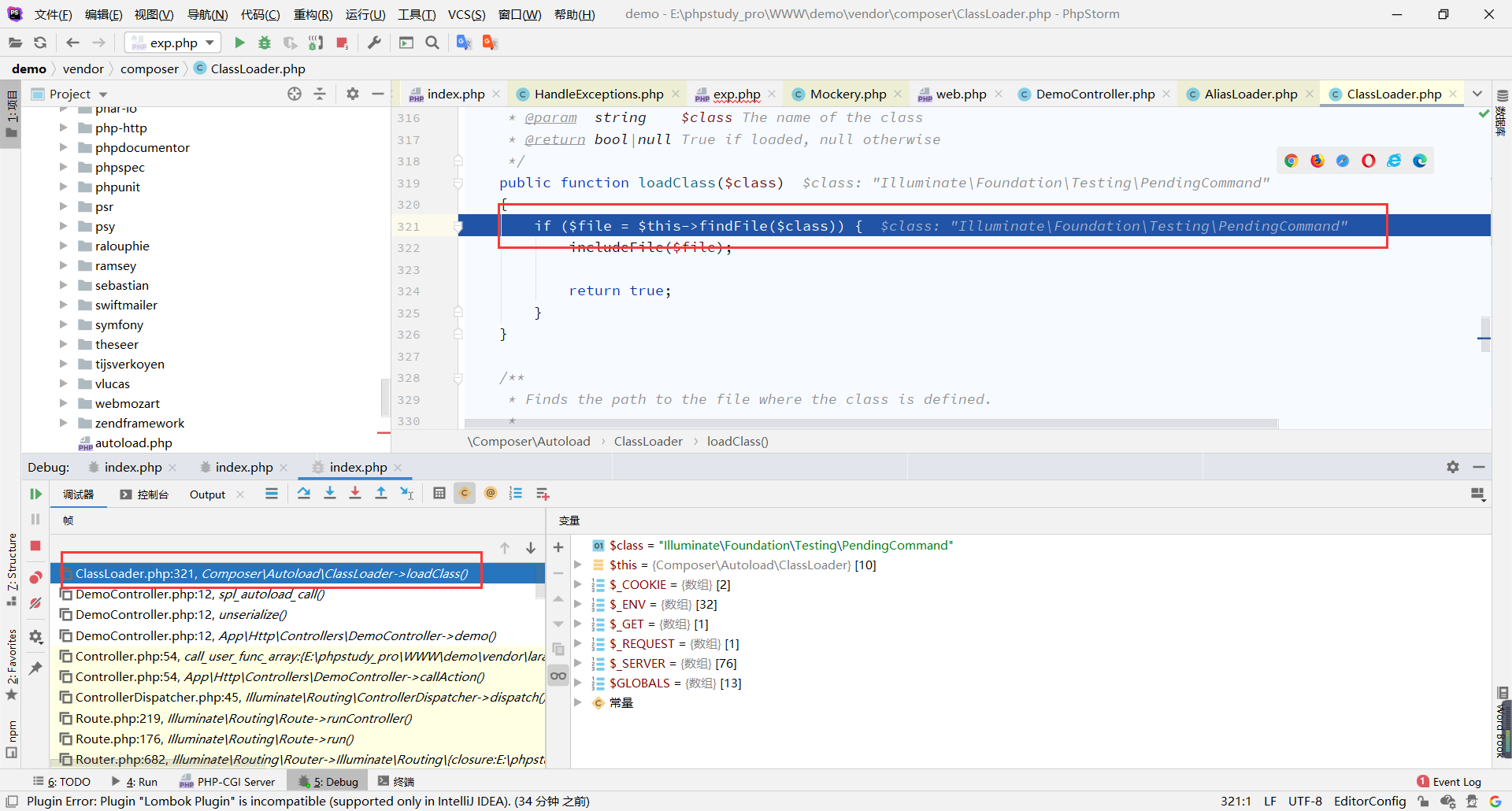The width and height of the screenshot is (1512, 811).
Task: Open in Firefox browser icon
Action: [x=1317, y=161]
